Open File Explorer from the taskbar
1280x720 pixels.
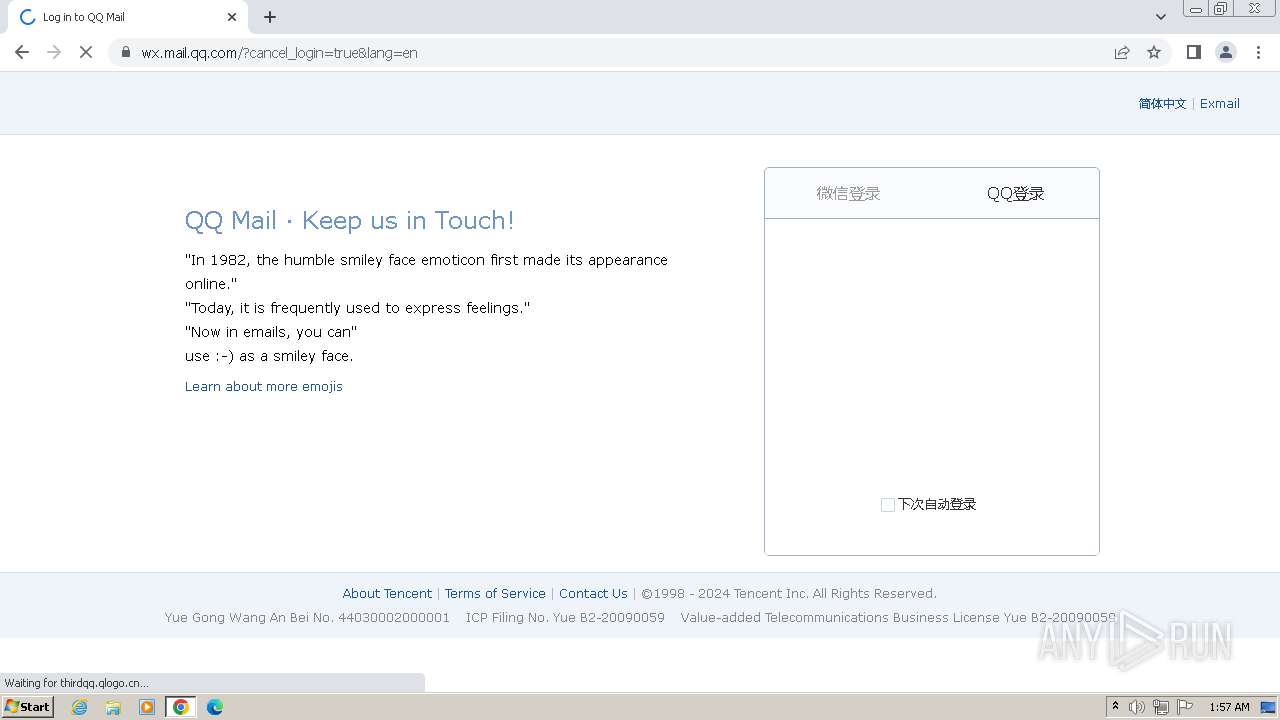[113, 707]
